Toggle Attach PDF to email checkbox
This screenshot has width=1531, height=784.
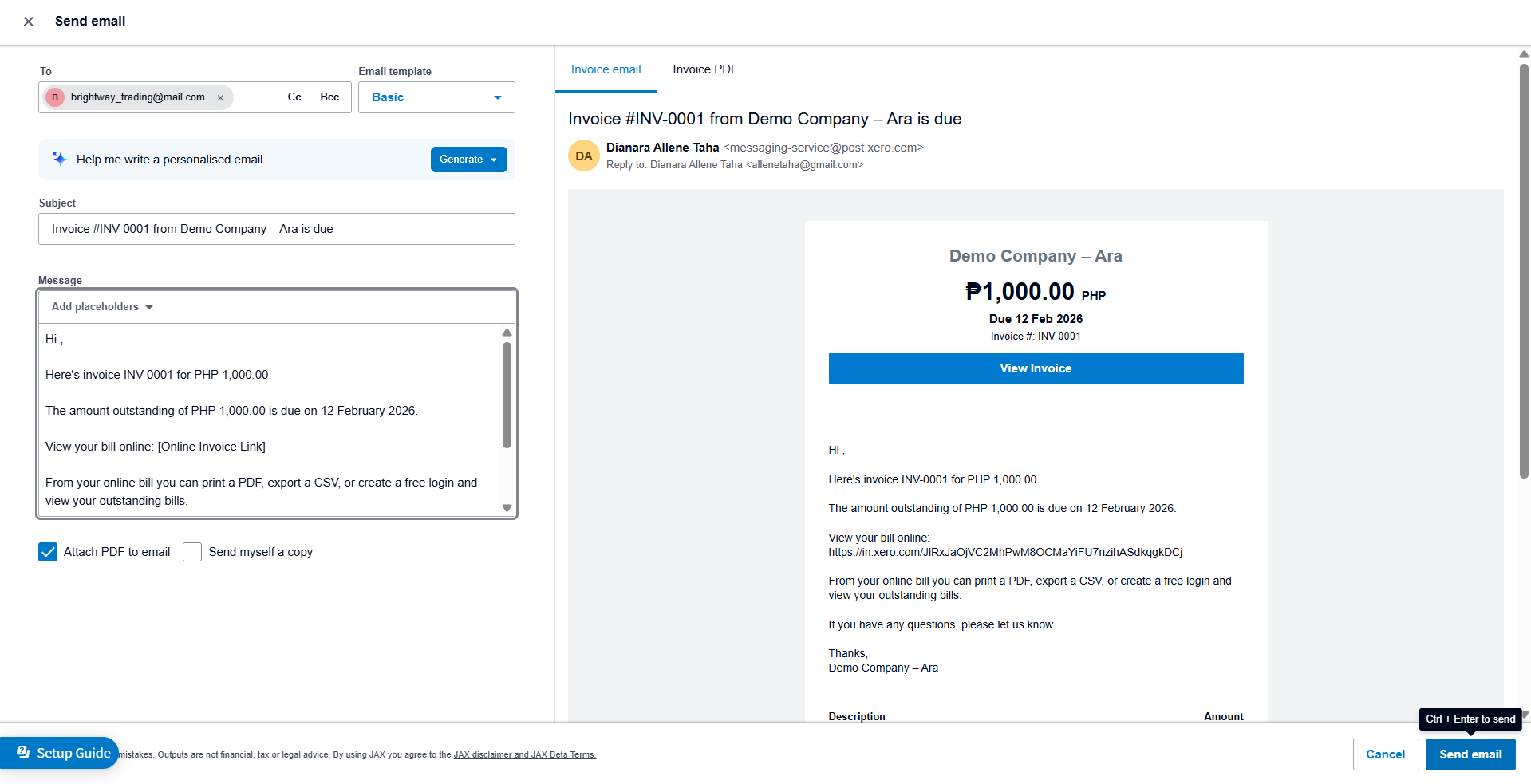coord(48,552)
